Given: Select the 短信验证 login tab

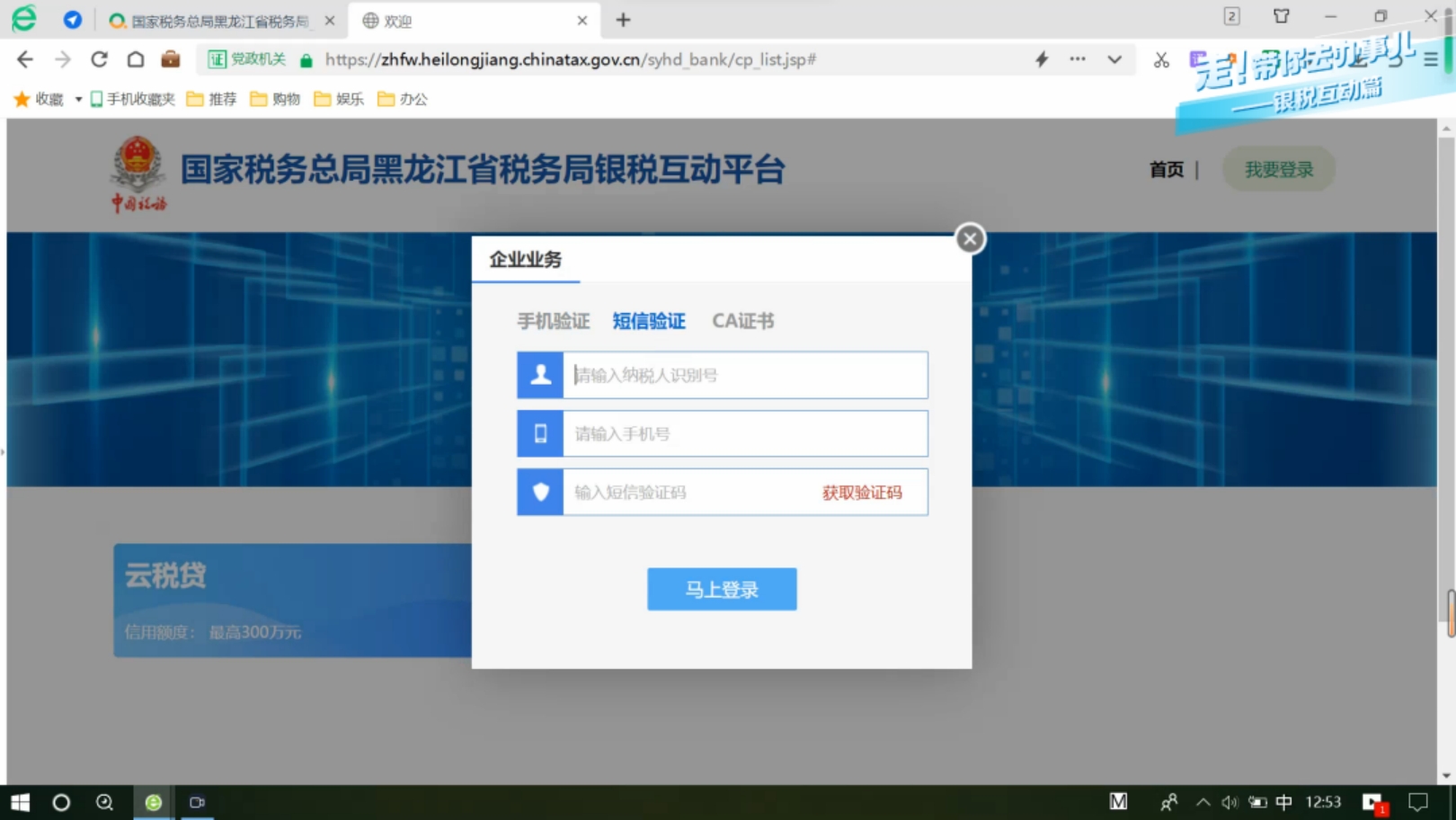Looking at the screenshot, I should [649, 321].
